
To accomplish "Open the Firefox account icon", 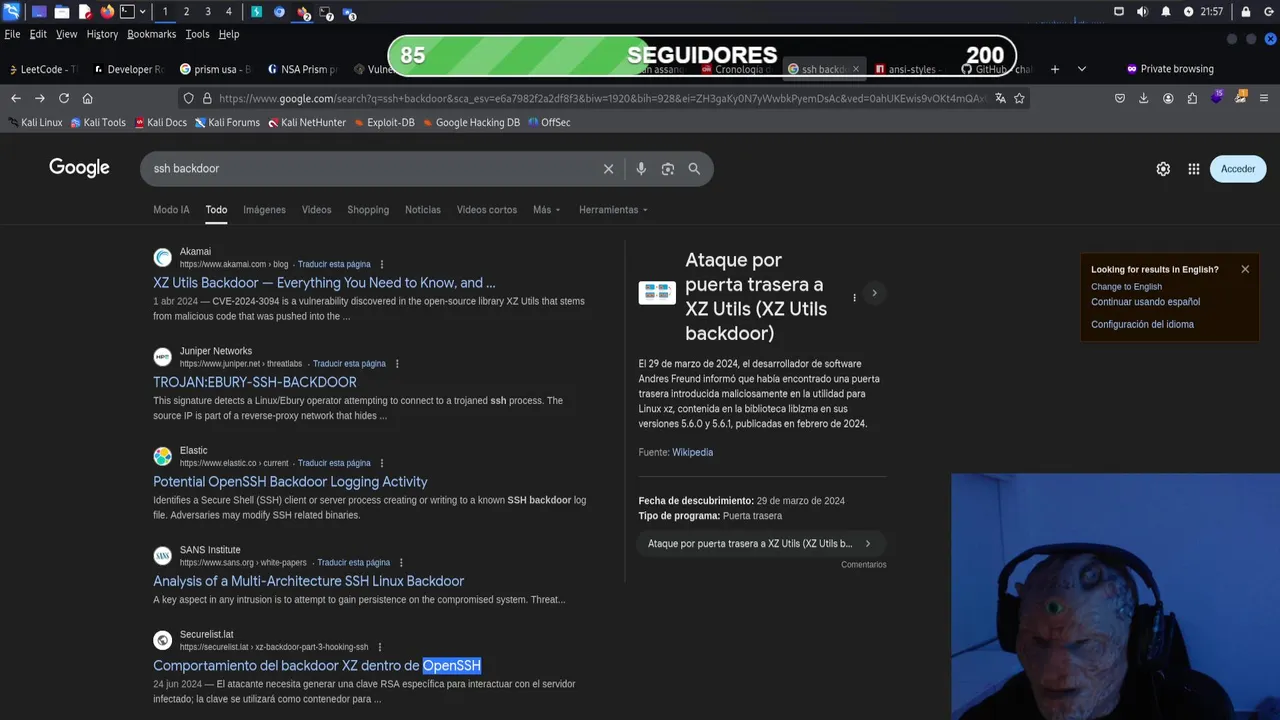I will tap(1168, 98).
